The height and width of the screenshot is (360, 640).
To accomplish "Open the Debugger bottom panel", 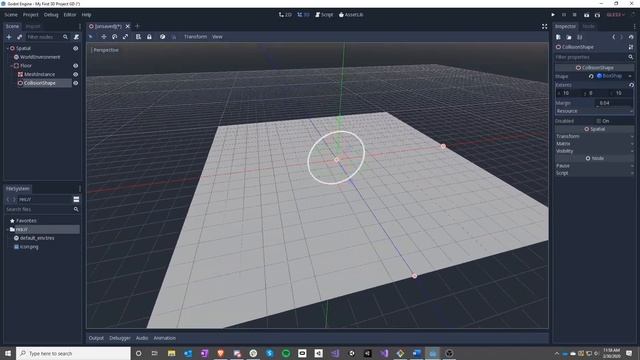I will coord(120,338).
